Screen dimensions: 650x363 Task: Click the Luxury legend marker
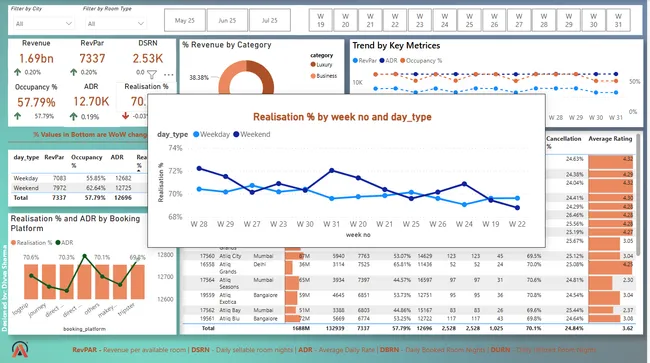pyautogui.click(x=313, y=65)
